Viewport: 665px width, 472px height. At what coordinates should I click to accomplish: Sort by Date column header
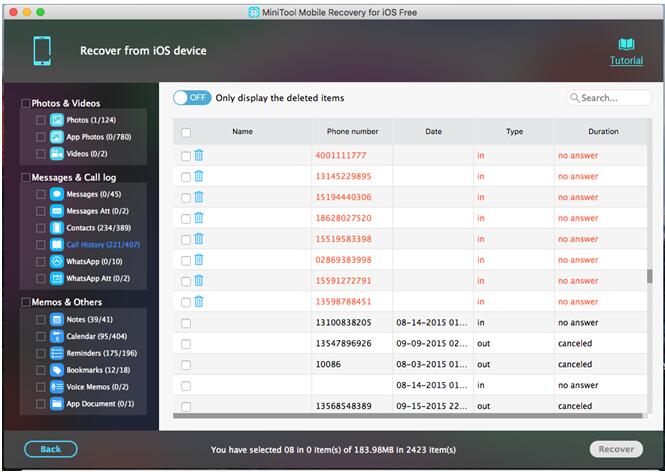pyautogui.click(x=433, y=131)
